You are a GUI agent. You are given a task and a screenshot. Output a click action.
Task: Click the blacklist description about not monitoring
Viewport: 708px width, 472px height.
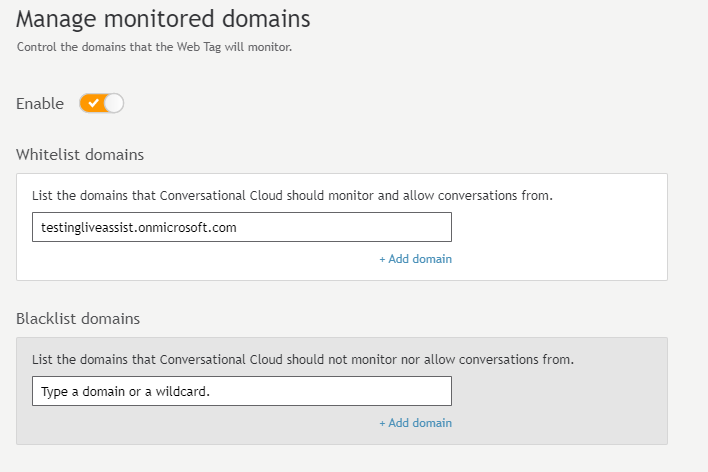(x=303, y=360)
